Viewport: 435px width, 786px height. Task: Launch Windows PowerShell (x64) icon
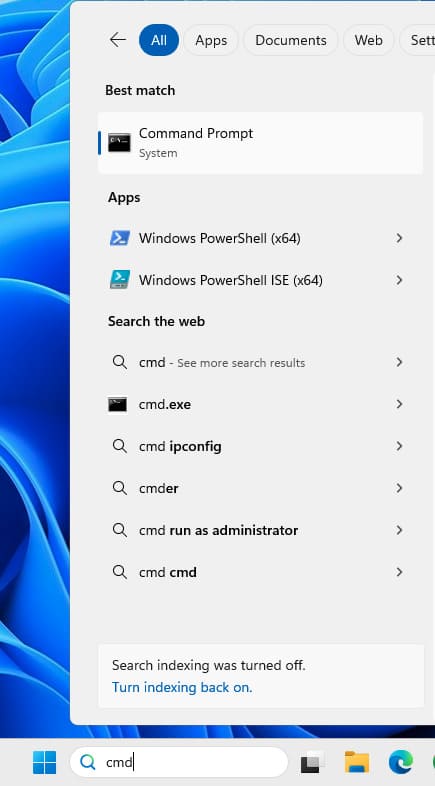click(x=120, y=238)
